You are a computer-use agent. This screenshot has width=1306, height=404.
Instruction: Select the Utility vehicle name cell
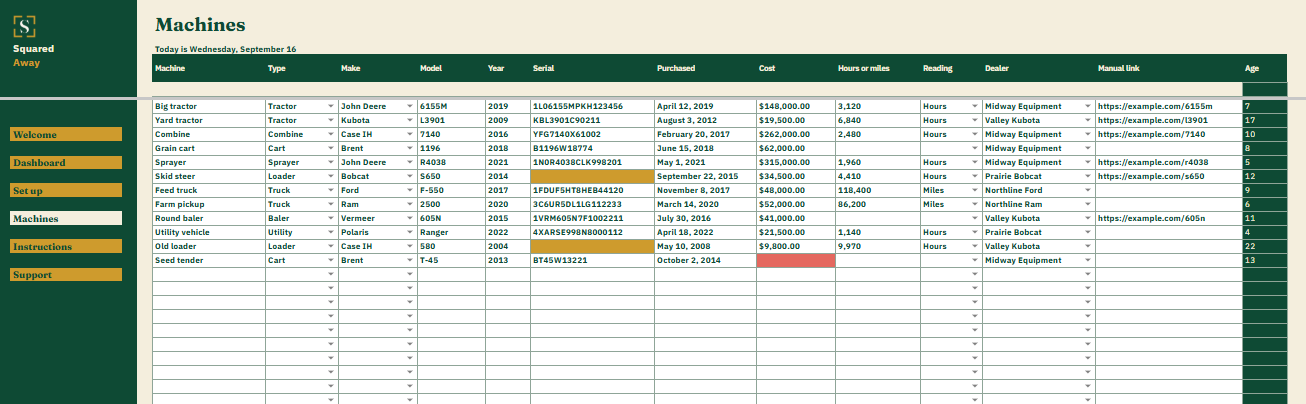(208, 232)
